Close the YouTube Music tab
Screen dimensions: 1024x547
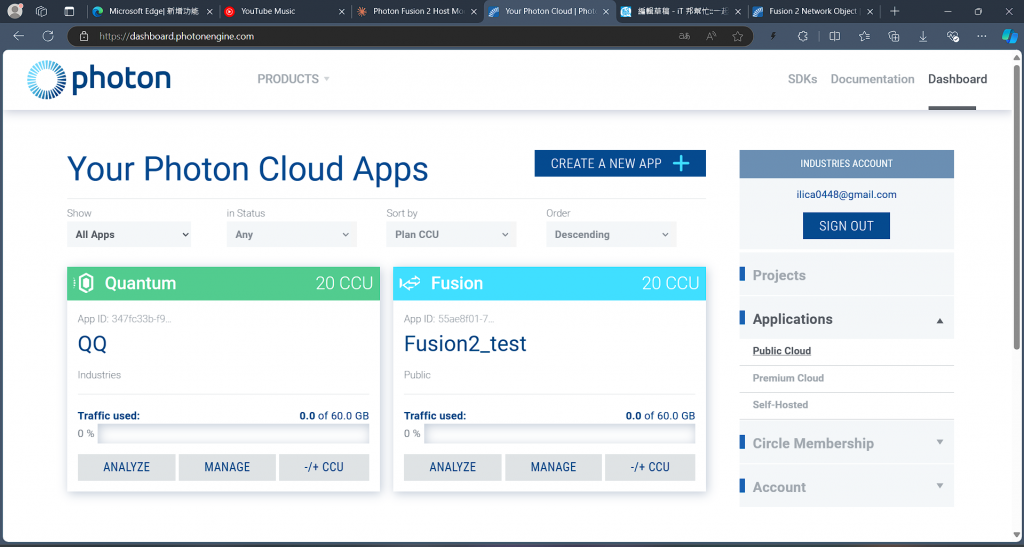tap(342, 11)
